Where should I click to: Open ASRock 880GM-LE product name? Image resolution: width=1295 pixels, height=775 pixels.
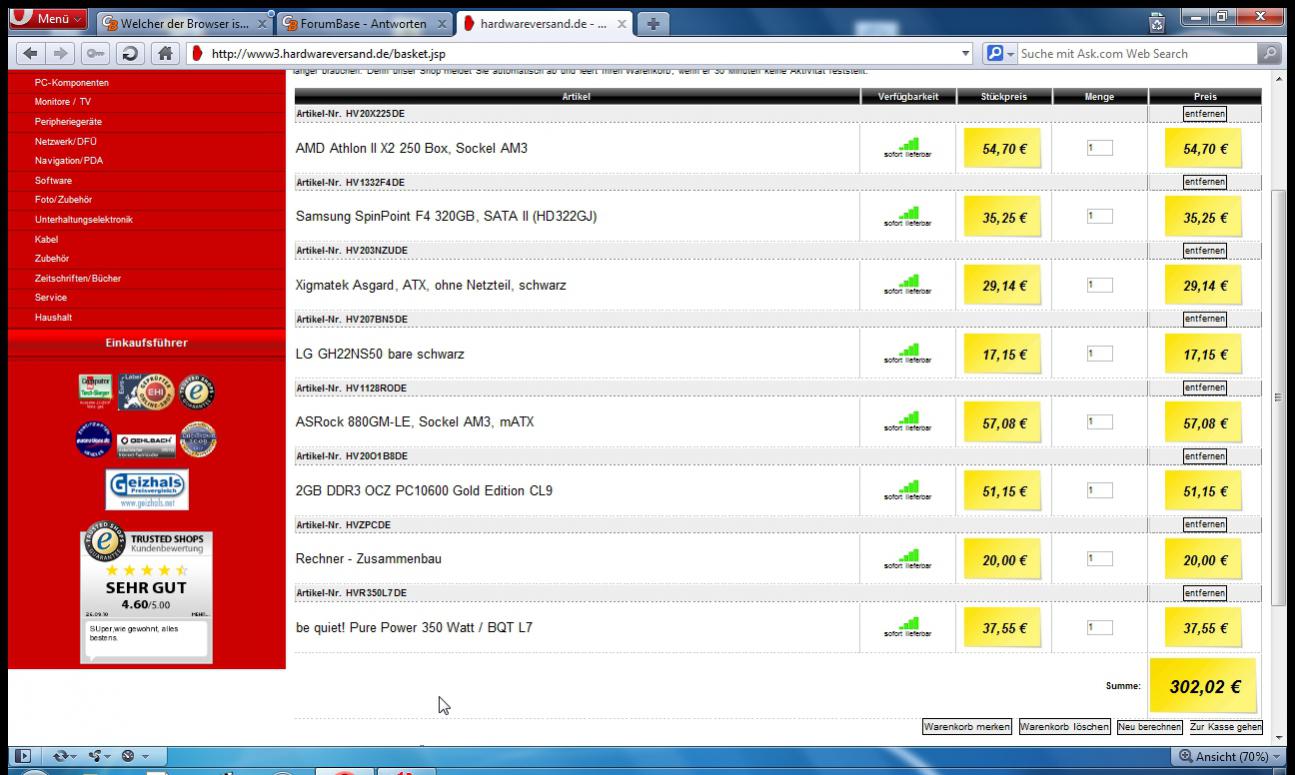(415, 422)
